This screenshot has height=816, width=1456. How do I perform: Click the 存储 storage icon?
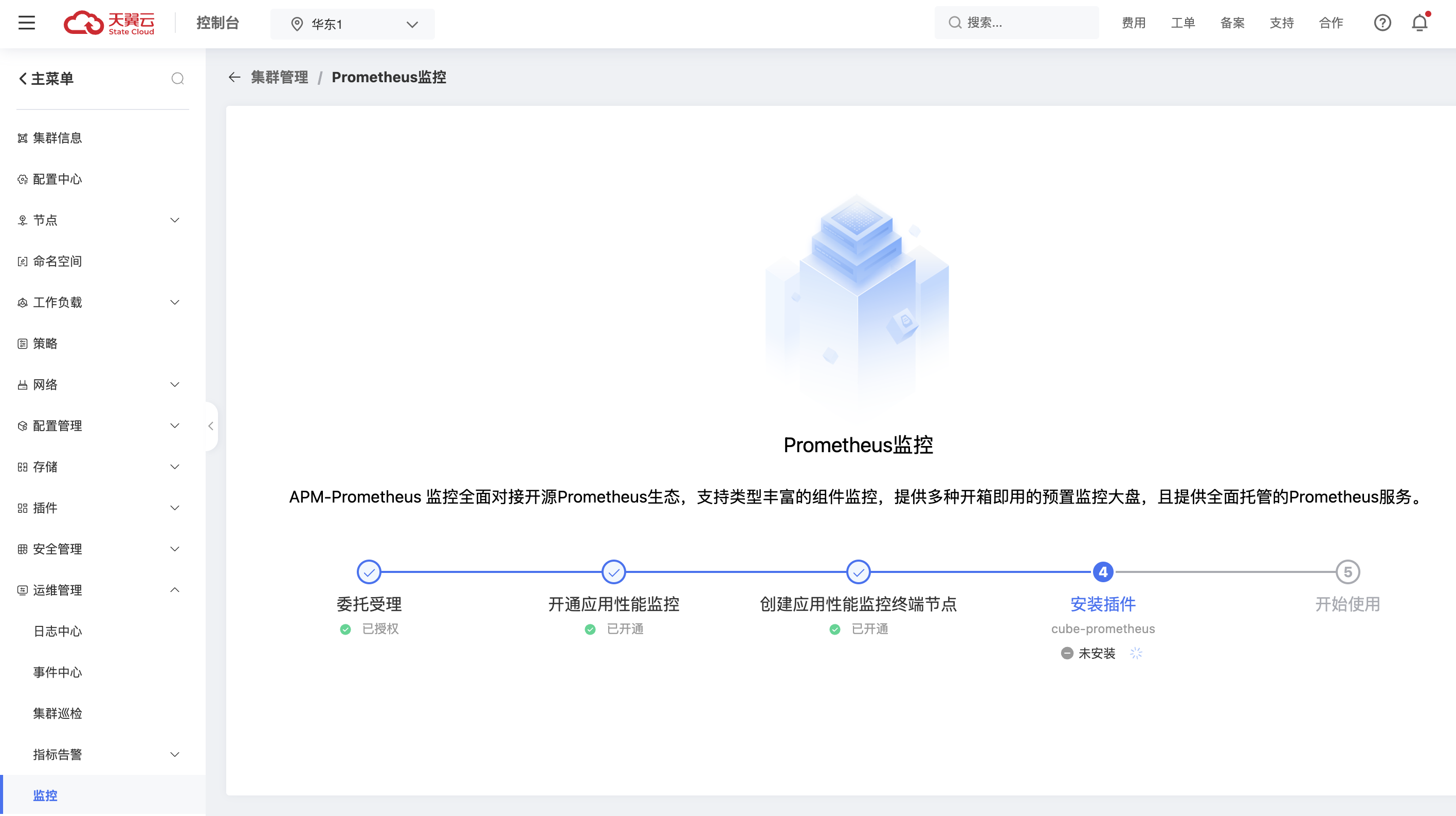coord(23,467)
